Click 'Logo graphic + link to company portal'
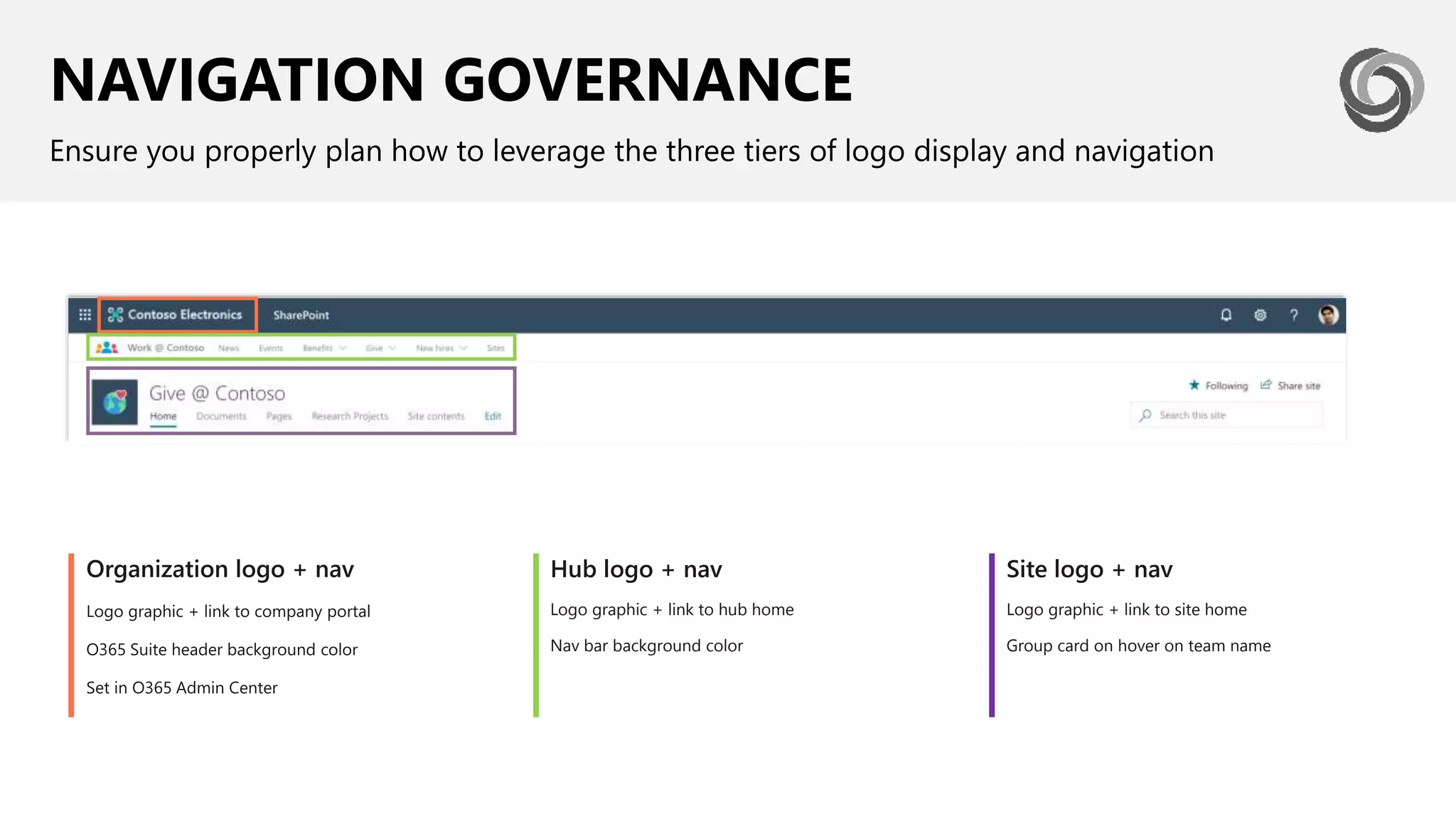Screen dimensions: 1456x819 coord(228,611)
